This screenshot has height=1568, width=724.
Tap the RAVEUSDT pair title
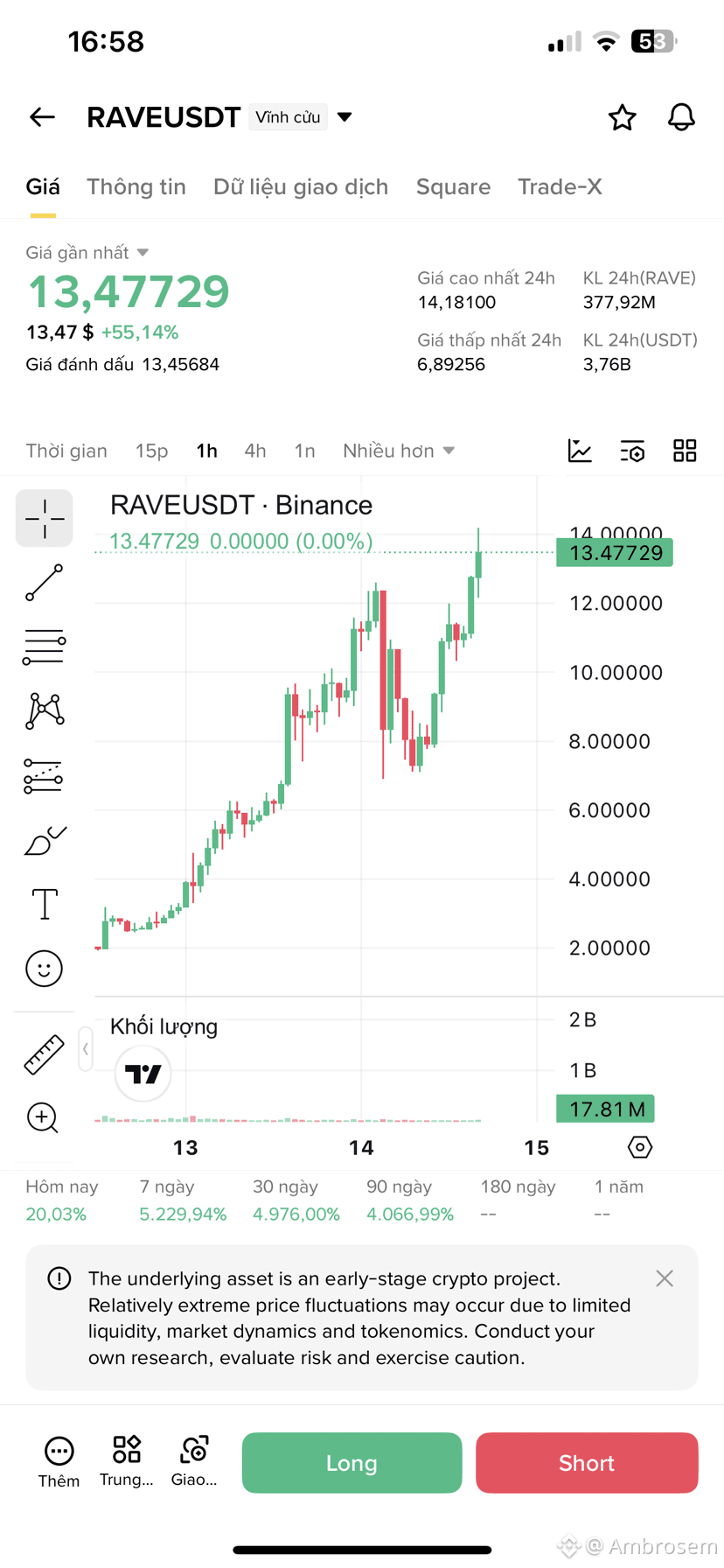(x=164, y=117)
